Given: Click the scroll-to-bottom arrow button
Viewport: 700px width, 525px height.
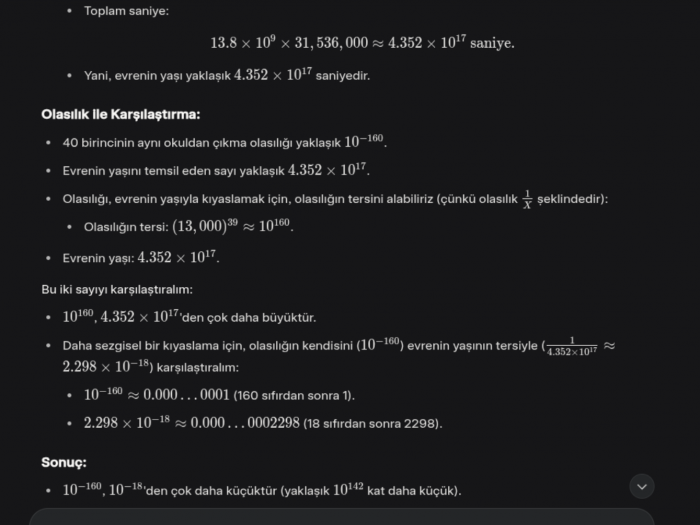Looking at the screenshot, I should (x=642, y=486).
